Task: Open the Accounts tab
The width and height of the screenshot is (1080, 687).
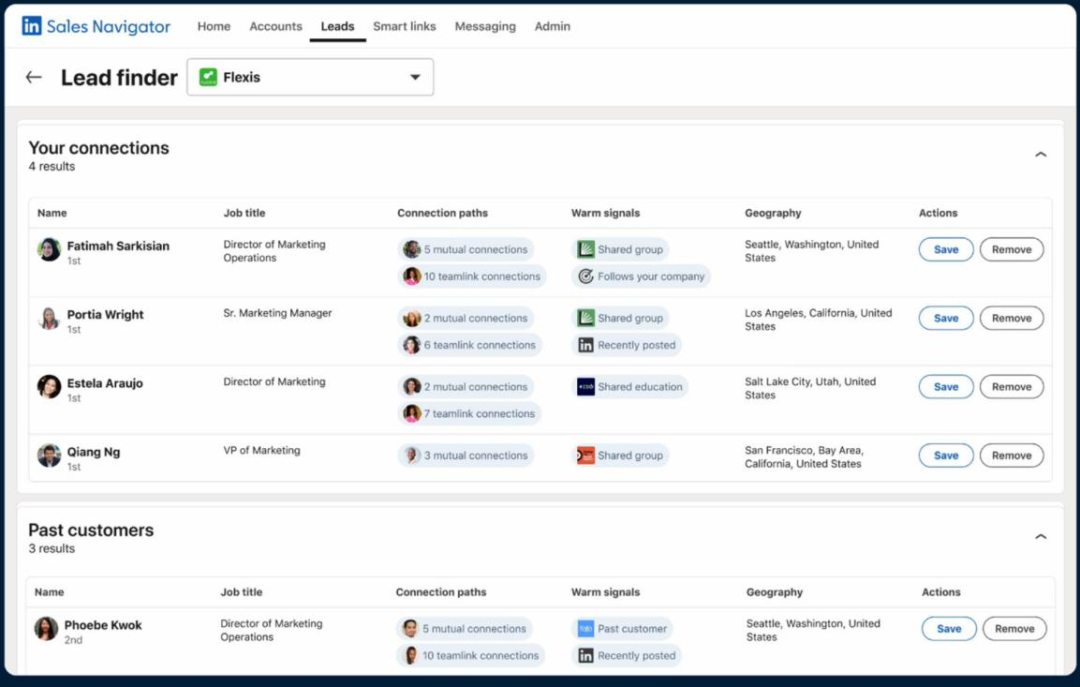Action: [x=276, y=26]
